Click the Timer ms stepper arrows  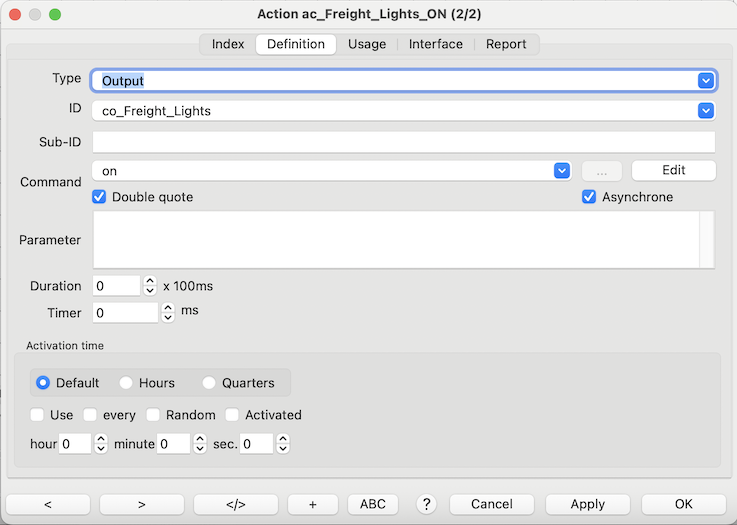(168, 313)
